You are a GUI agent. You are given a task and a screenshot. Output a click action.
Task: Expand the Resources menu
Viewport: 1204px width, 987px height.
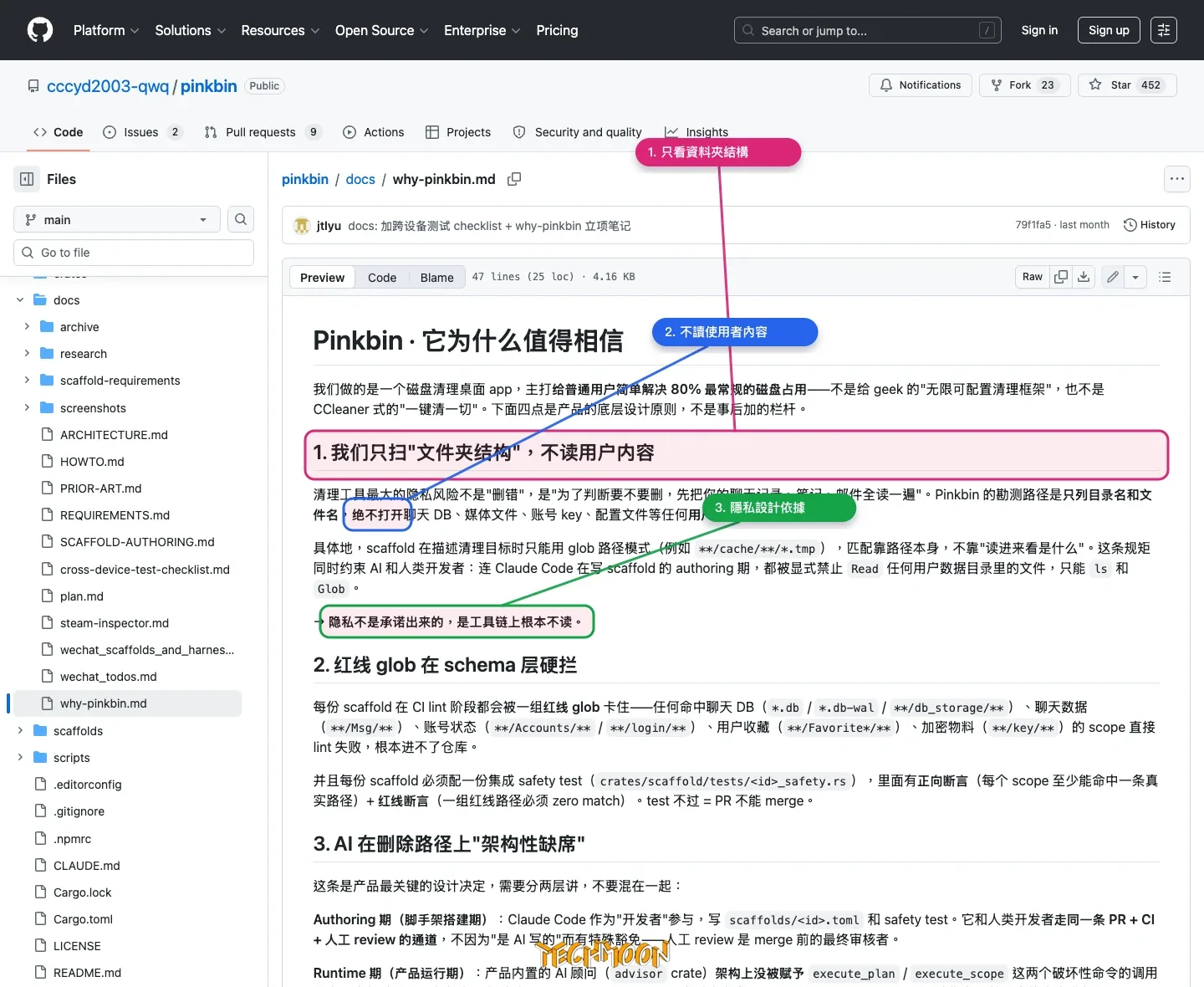click(280, 30)
